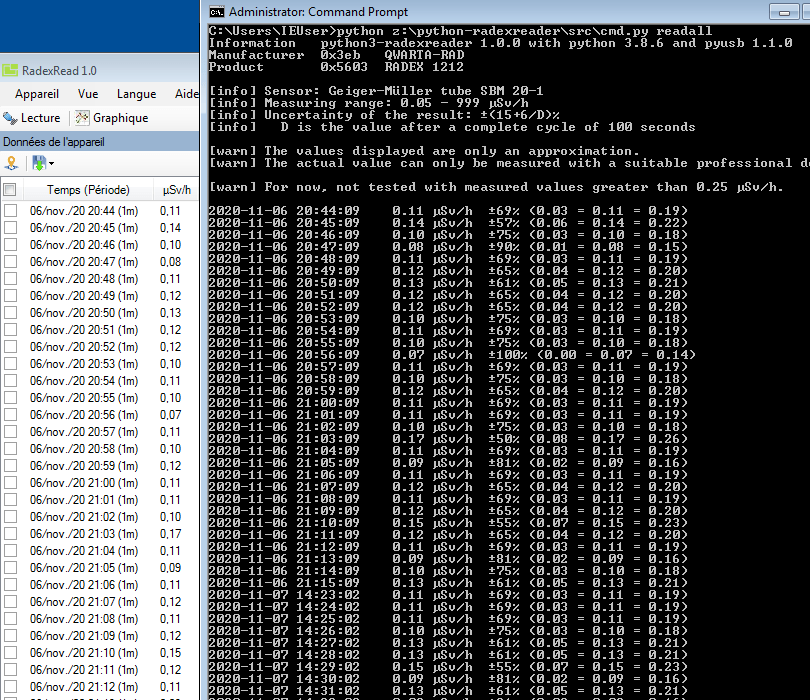810x700 pixels.
Task: Click the RadexRead app icon in title bar
Action: (10, 70)
